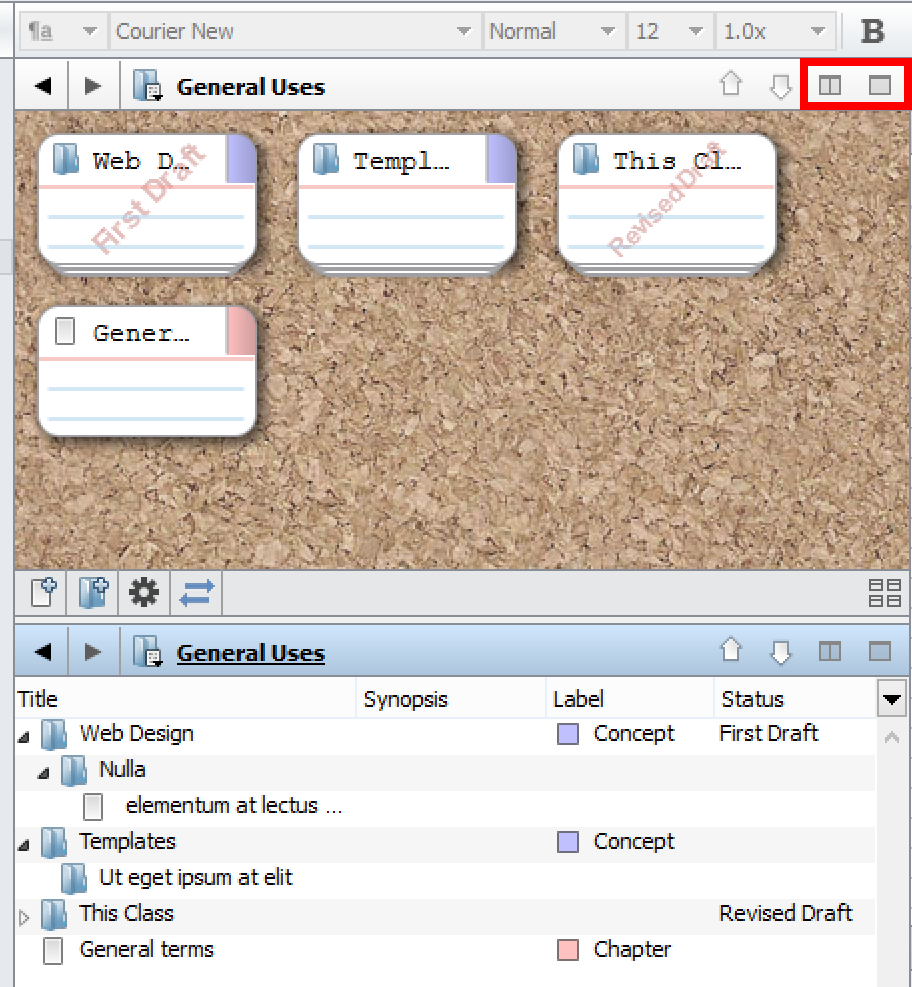Toggle the vertical split in the corkboard header
The width and height of the screenshot is (912, 987).
point(830,86)
